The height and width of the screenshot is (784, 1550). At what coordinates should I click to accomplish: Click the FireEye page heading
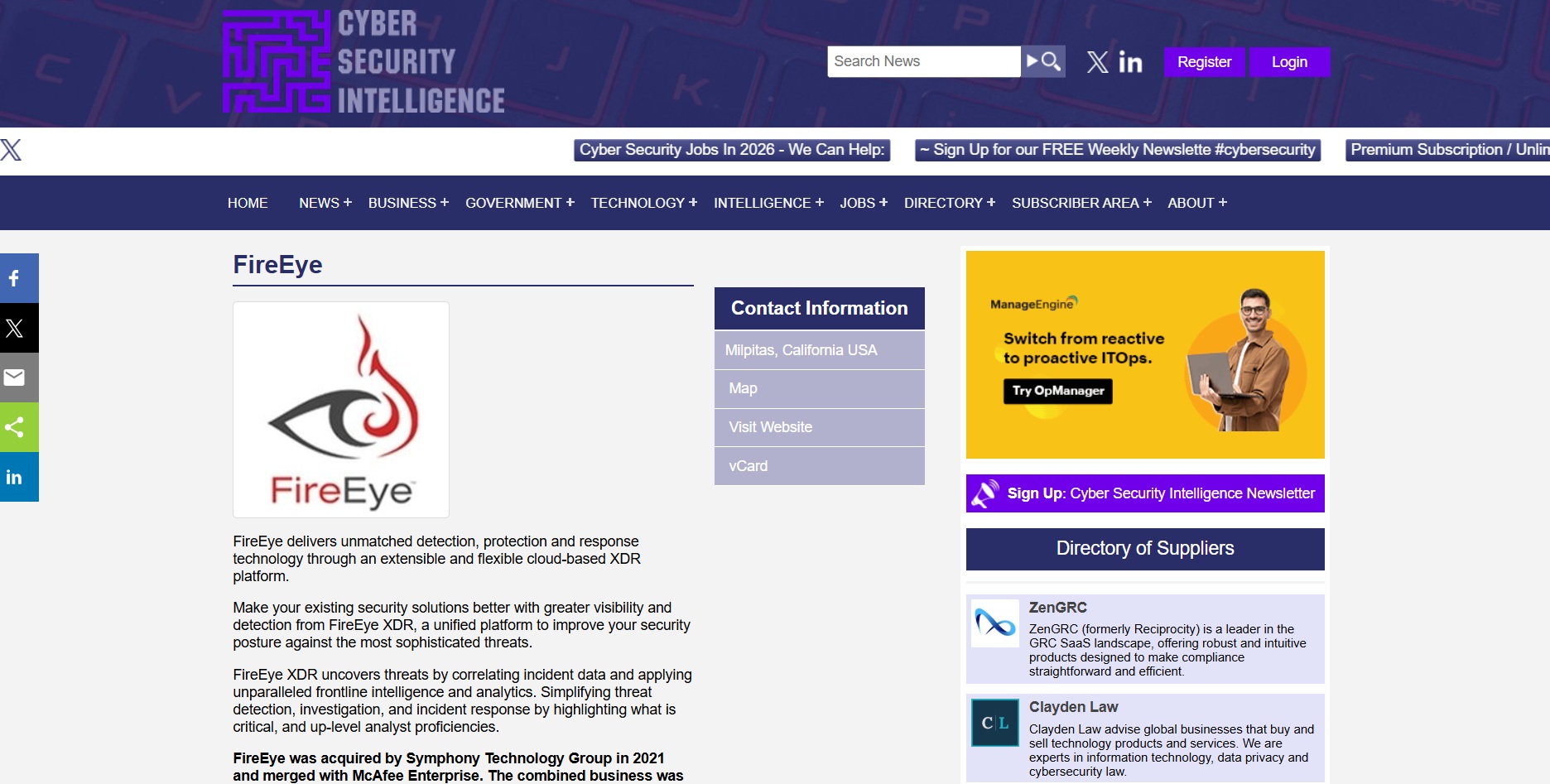277,265
